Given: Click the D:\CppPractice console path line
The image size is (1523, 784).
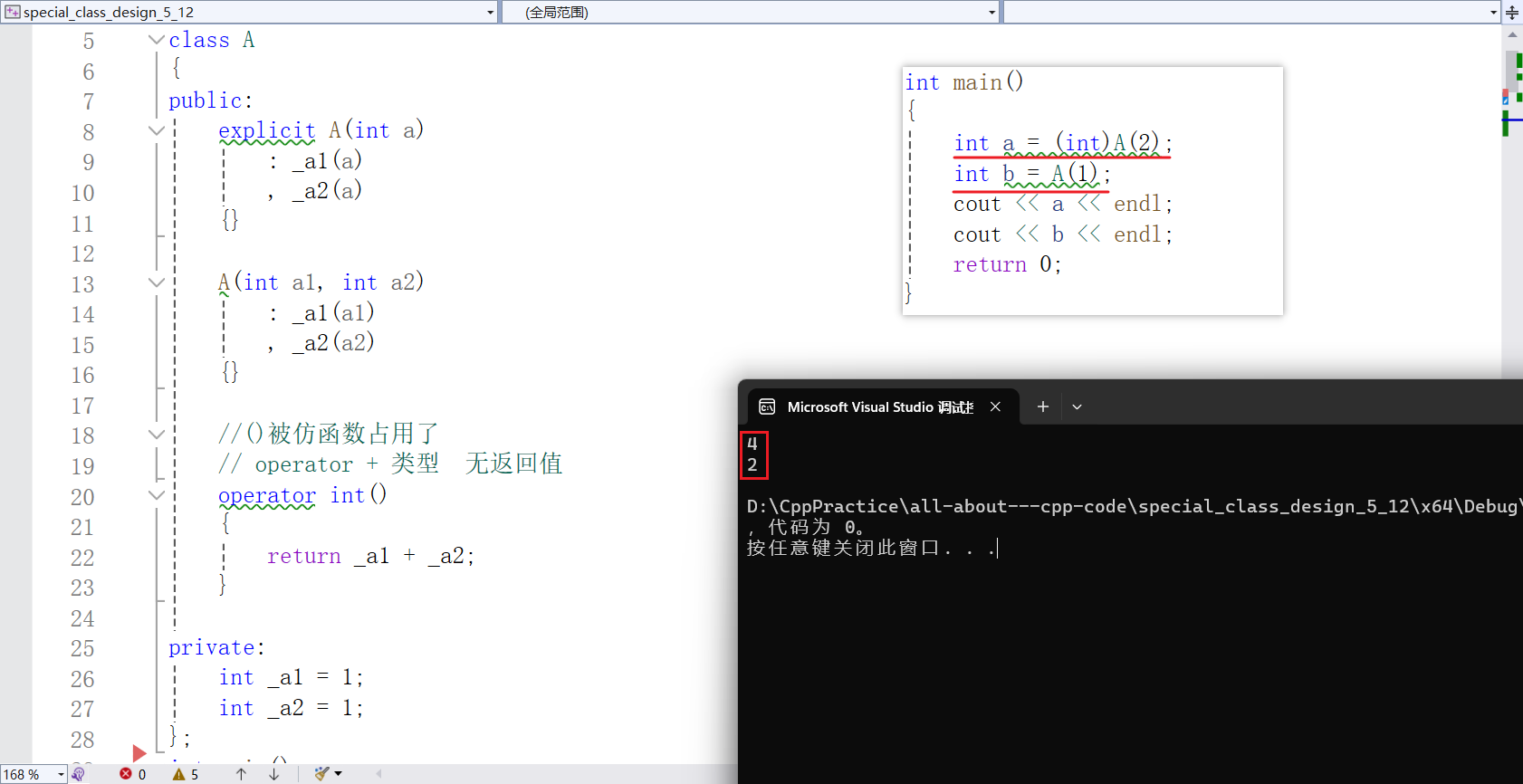Looking at the screenshot, I should click(x=1133, y=506).
